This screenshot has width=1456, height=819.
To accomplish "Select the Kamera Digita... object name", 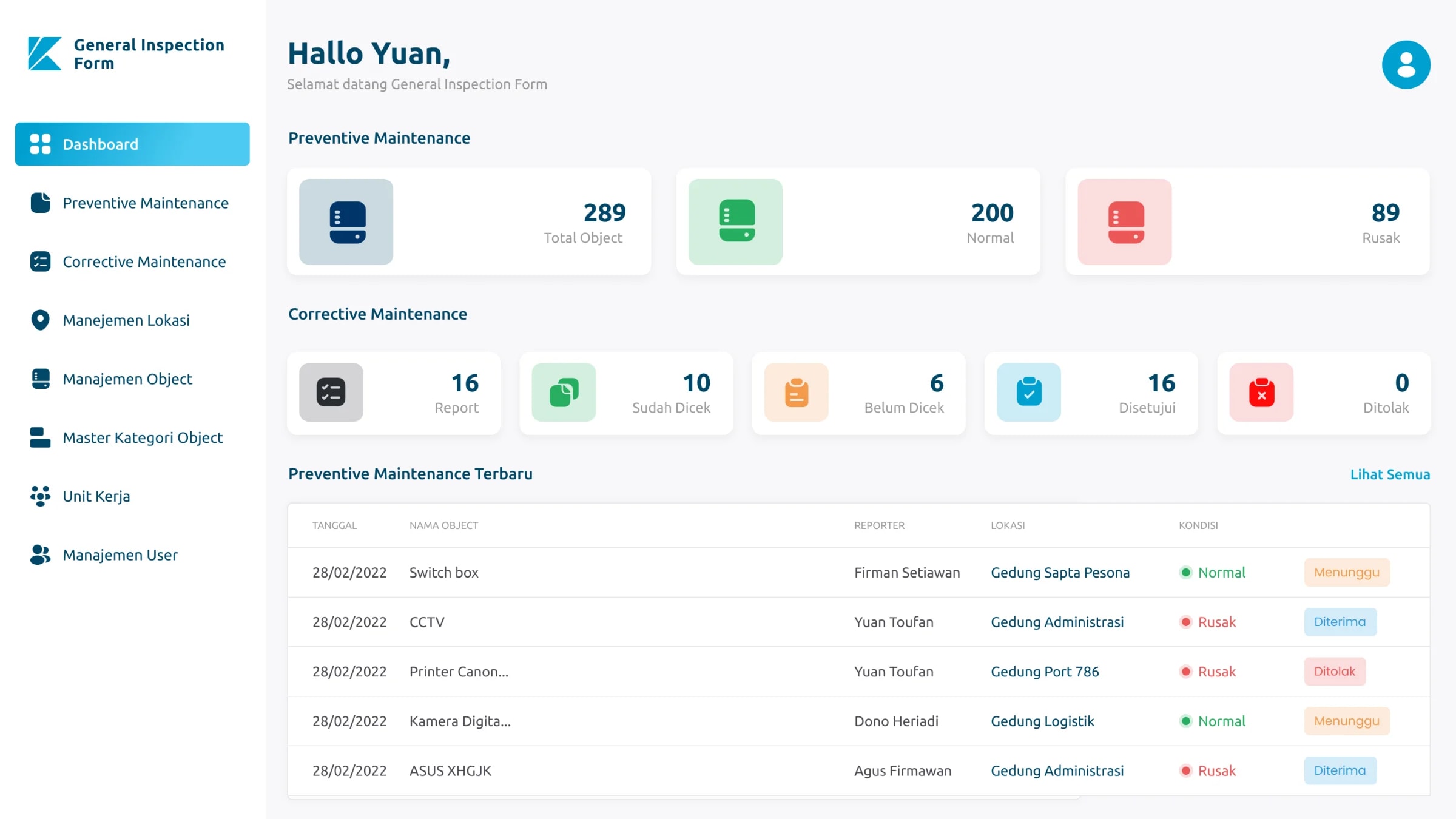I will pos(460,721).
